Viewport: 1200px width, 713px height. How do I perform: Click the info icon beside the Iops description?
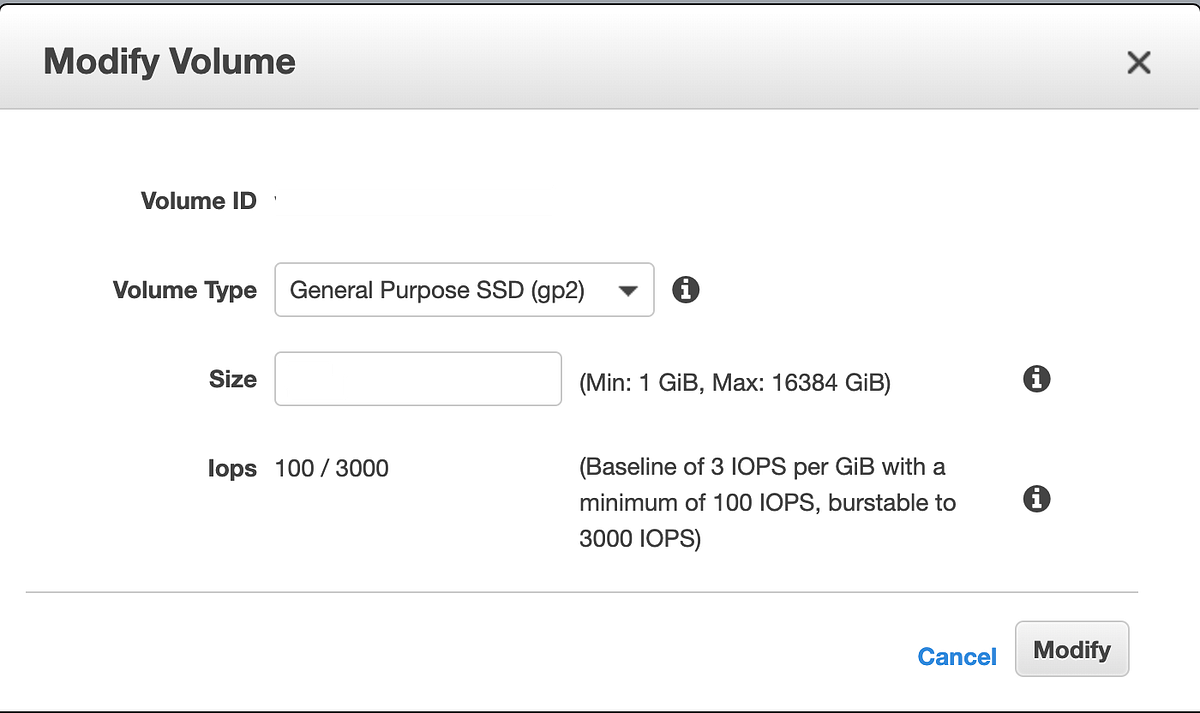pyautogui.click(x=1037, y=499)
